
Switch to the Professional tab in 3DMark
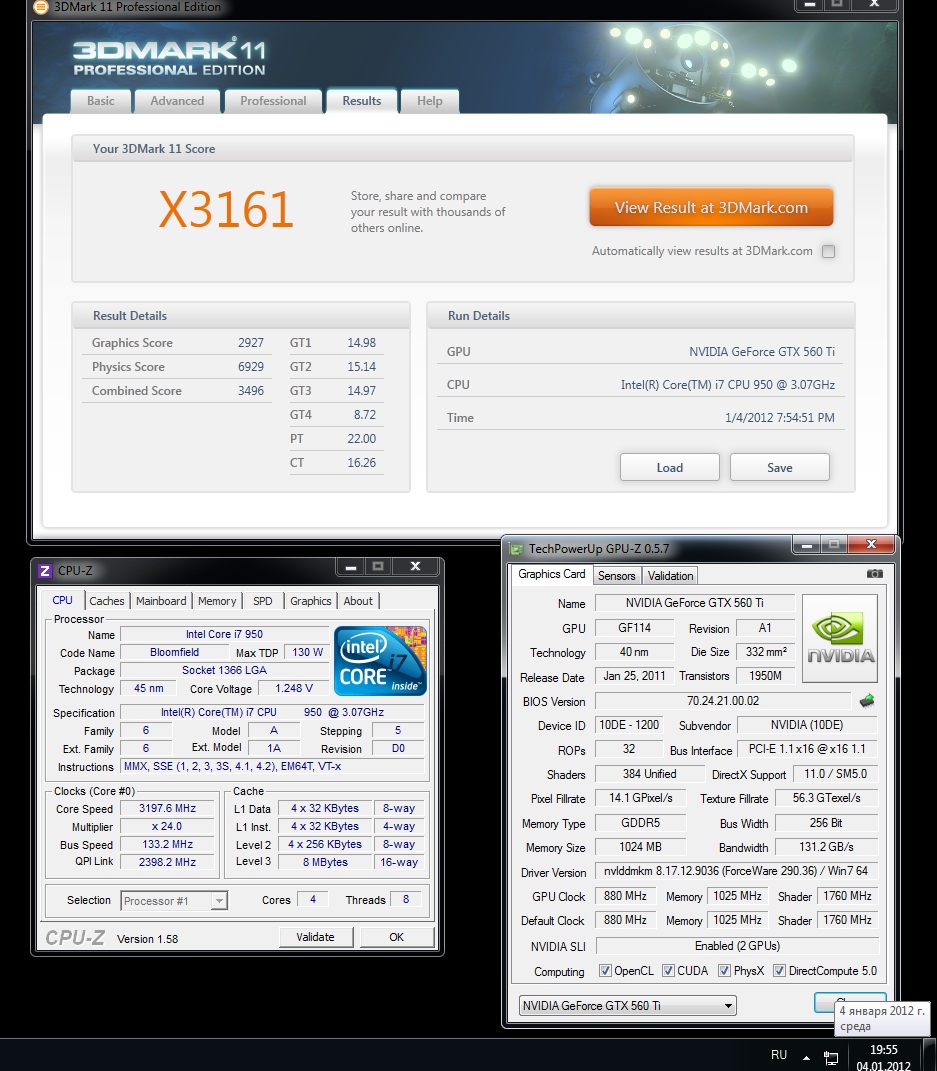tap(273, 101)
